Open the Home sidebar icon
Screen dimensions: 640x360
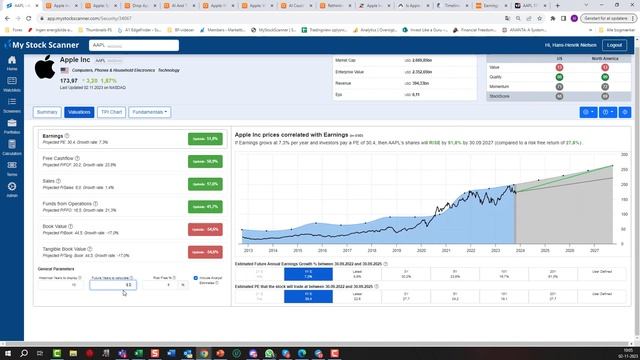[x=12, y=63]
